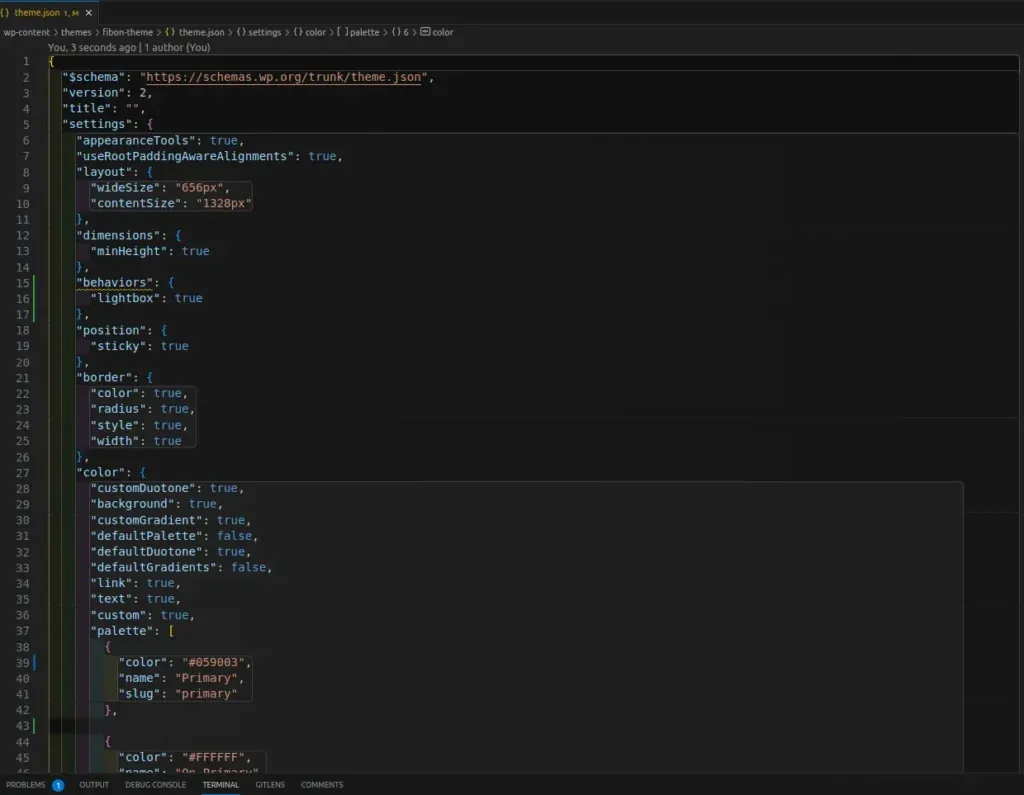Open wp-content in the breadcrumb
This screenshot has width=1024, height=795.
(26, 32)
